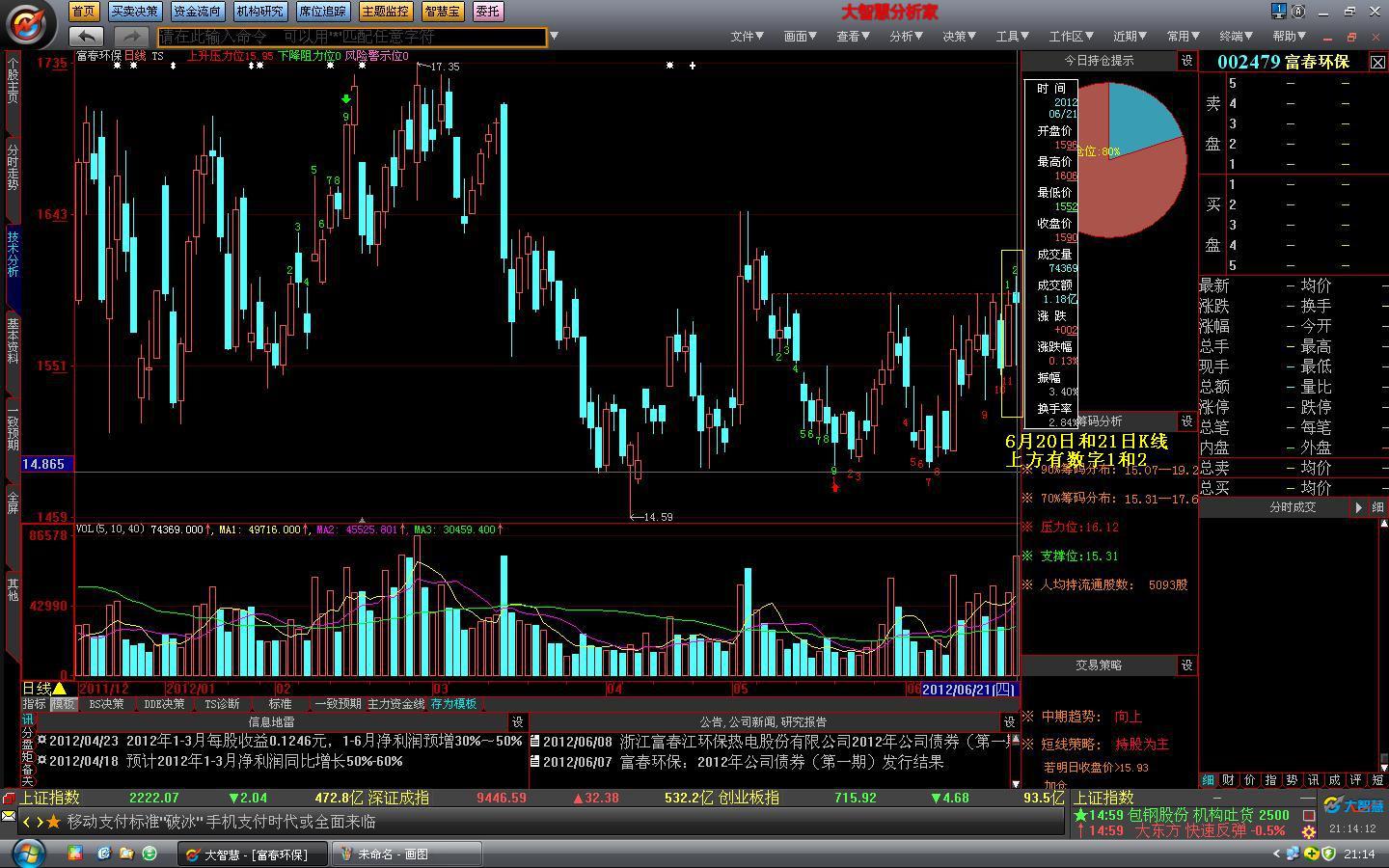Toggle the 智慧宝 toolbar button
The height and width of the screenshot is (868, 1389).
pos(442,12)
